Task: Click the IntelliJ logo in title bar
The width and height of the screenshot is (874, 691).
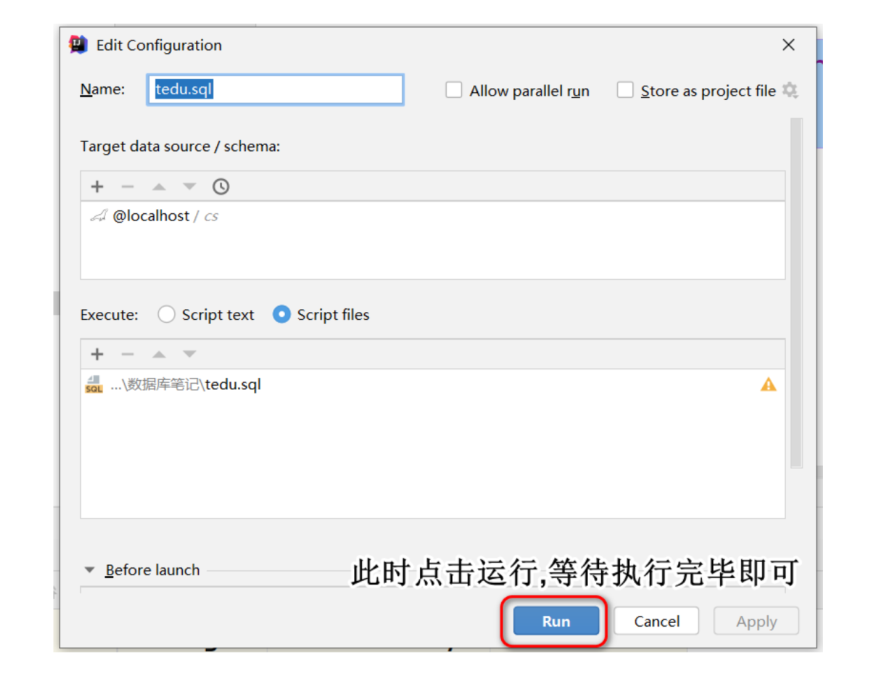Action: pyautogui.click(x=78, y=45)
